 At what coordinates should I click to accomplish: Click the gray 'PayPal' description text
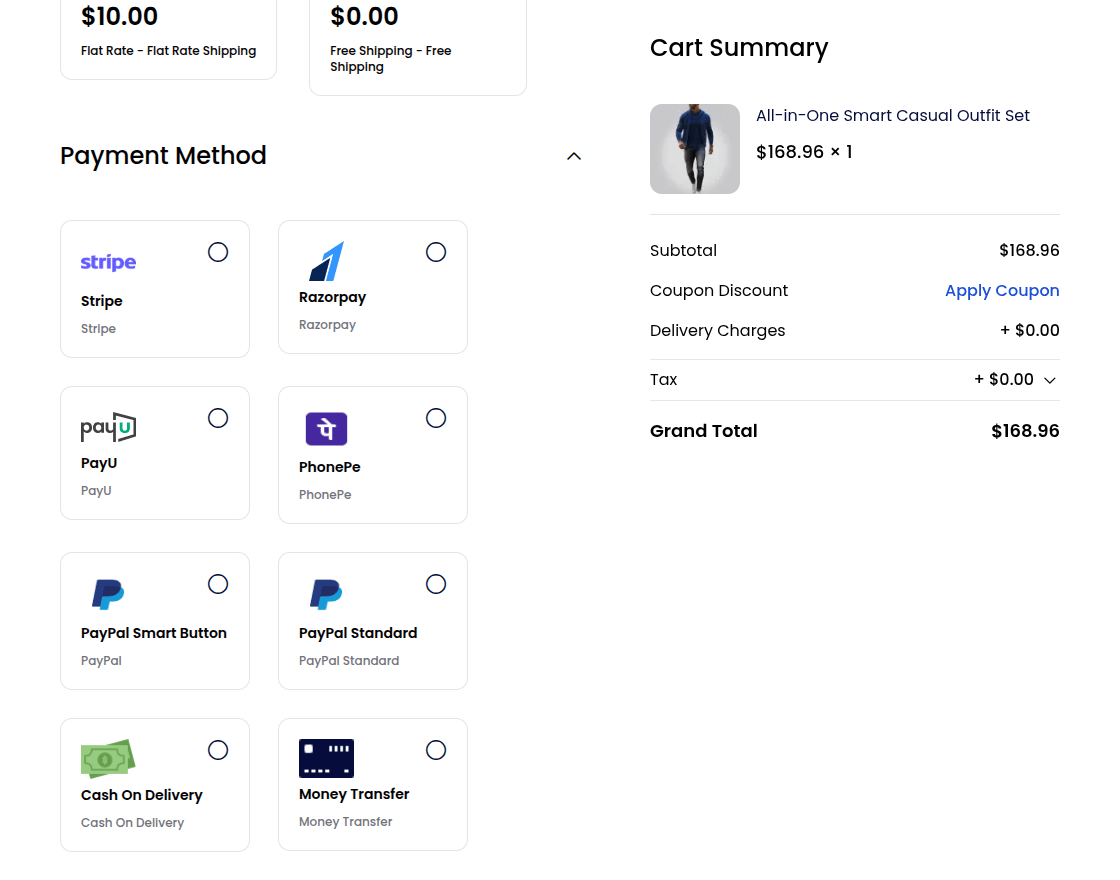101,661
